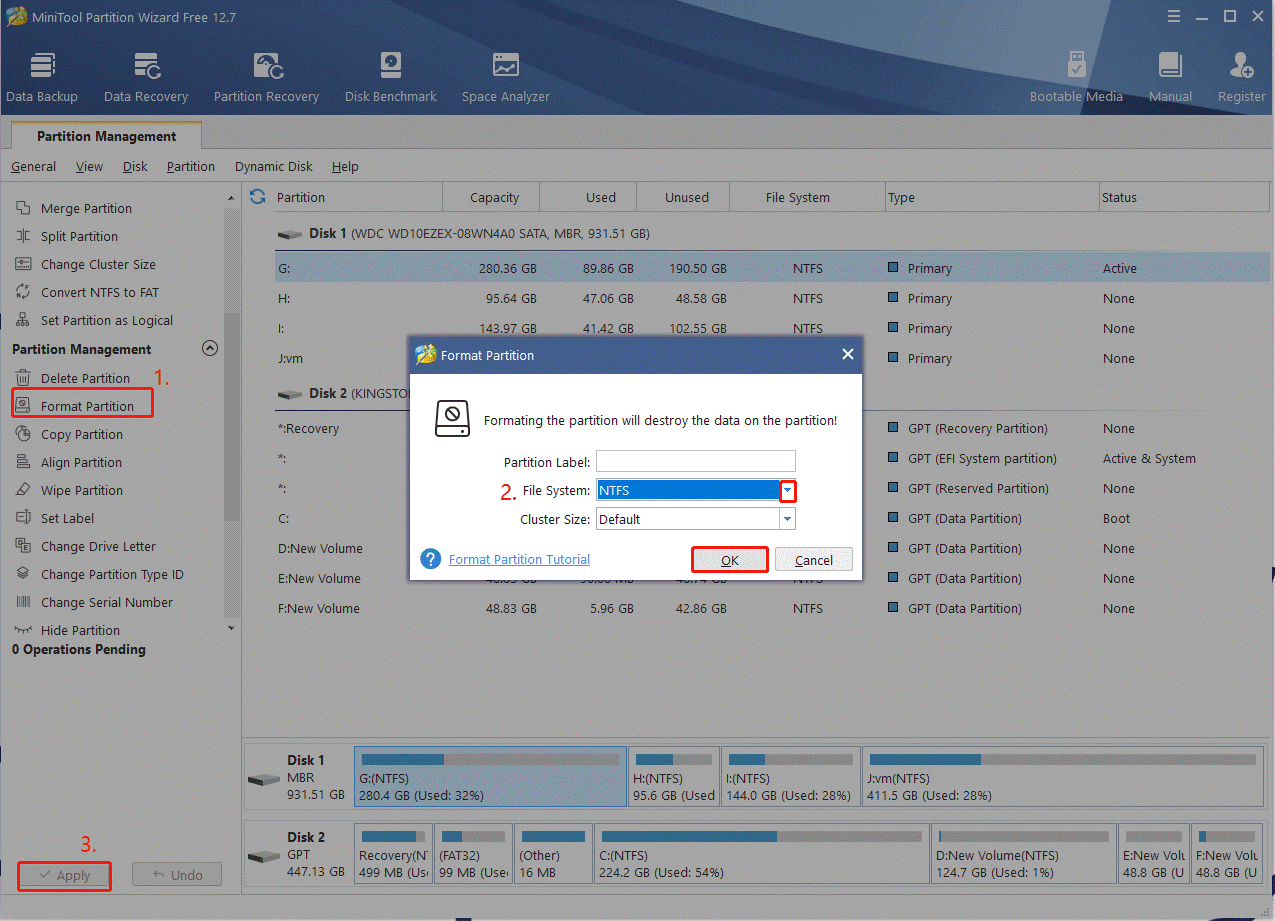Viewport: 1275px width, 921px height.
Task: Select H:(NTFS) block in disk map
Action: [x=675, y=777]
